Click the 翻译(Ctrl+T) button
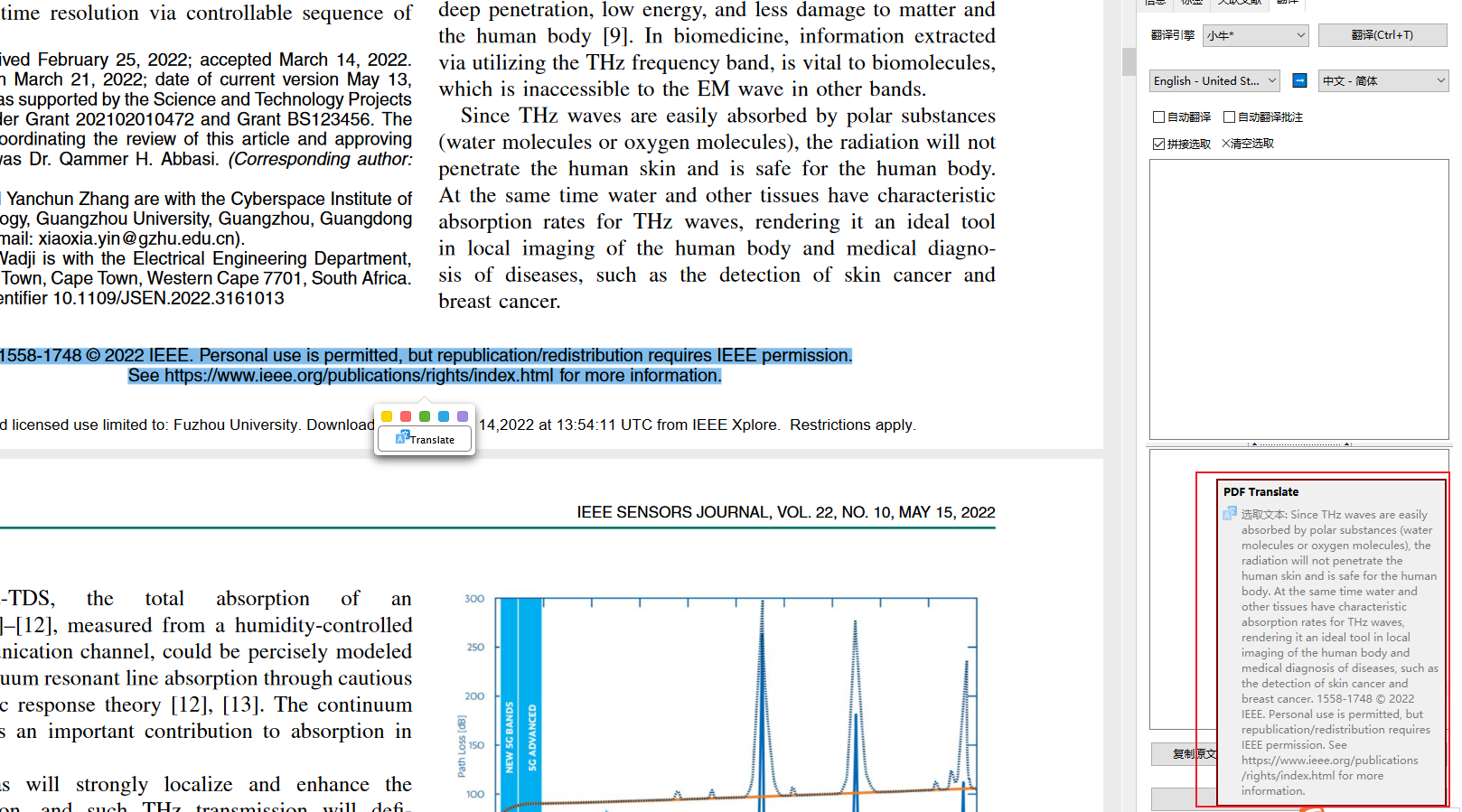1462x812 pixels. tap(1382, 35)
